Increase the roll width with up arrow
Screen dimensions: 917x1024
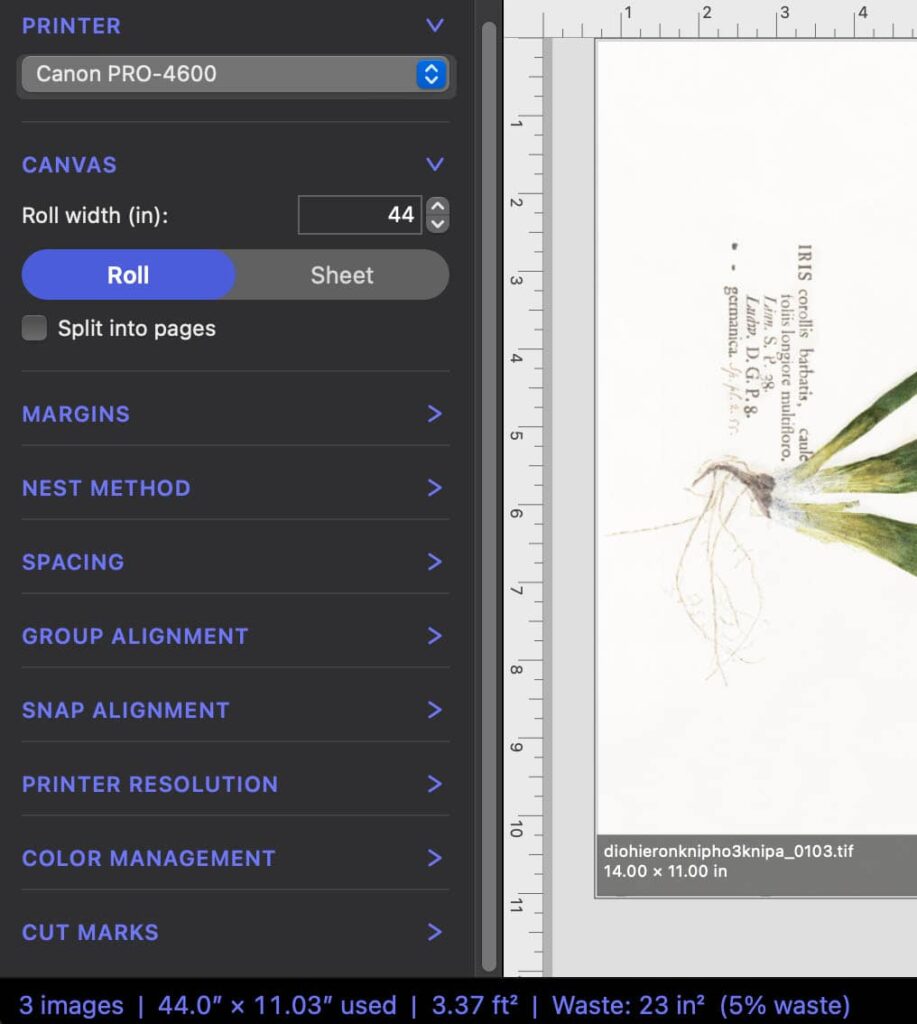point(438,206)
